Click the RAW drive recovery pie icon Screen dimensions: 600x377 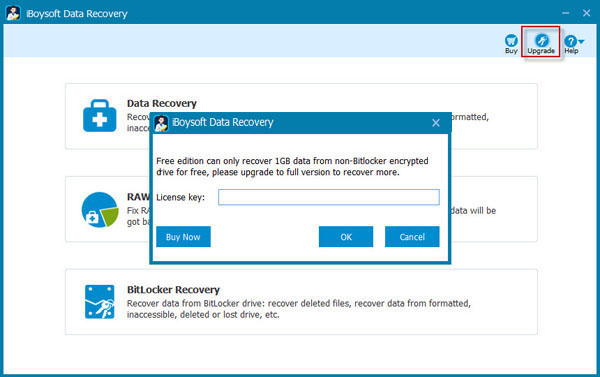(x=100, y=209)
